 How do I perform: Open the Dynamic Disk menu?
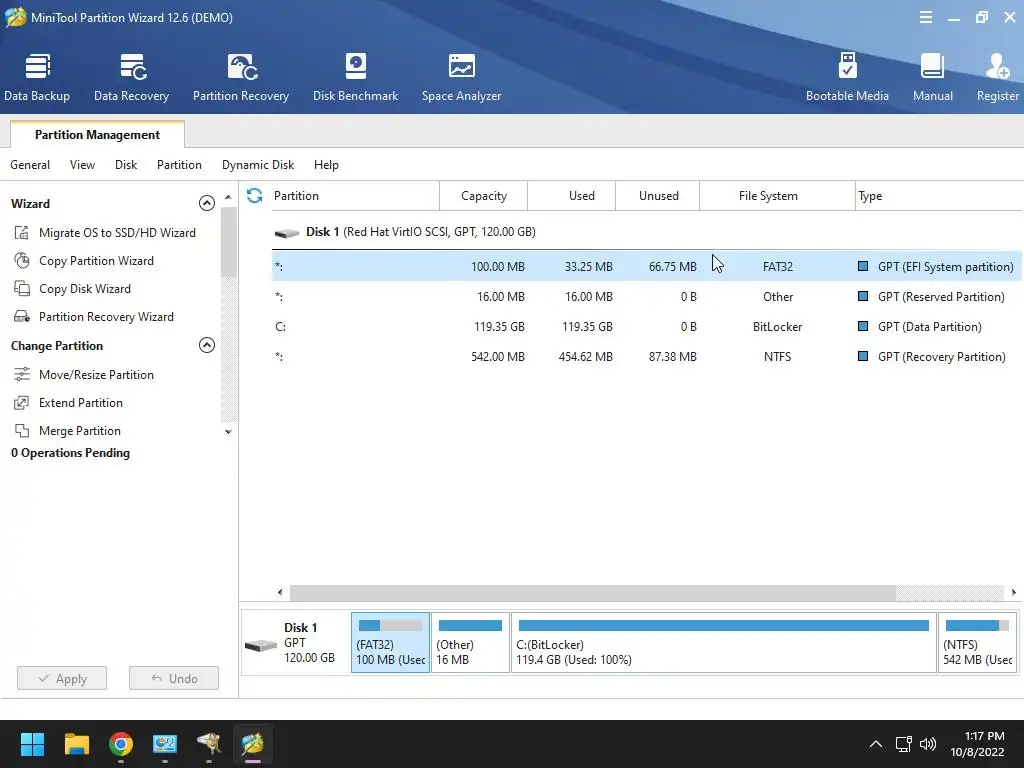(258, 165)
